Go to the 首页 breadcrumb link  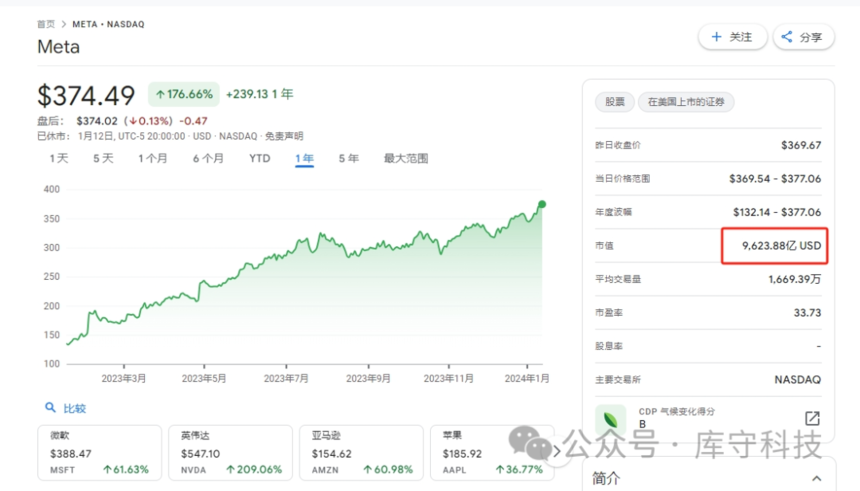click(46, 24)
